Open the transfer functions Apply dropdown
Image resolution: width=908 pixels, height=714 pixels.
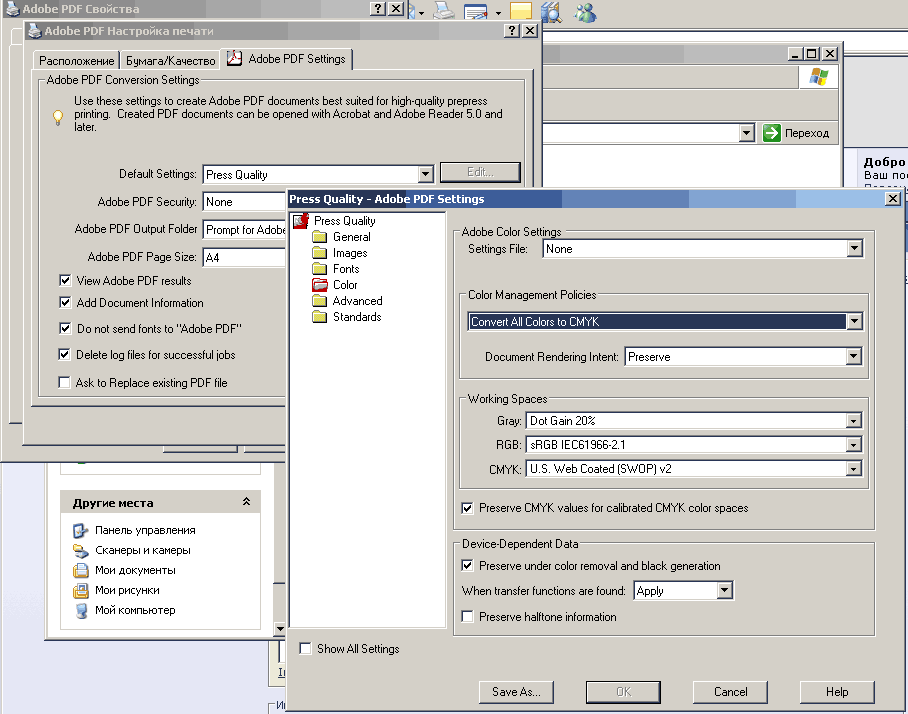click(724, 591)
